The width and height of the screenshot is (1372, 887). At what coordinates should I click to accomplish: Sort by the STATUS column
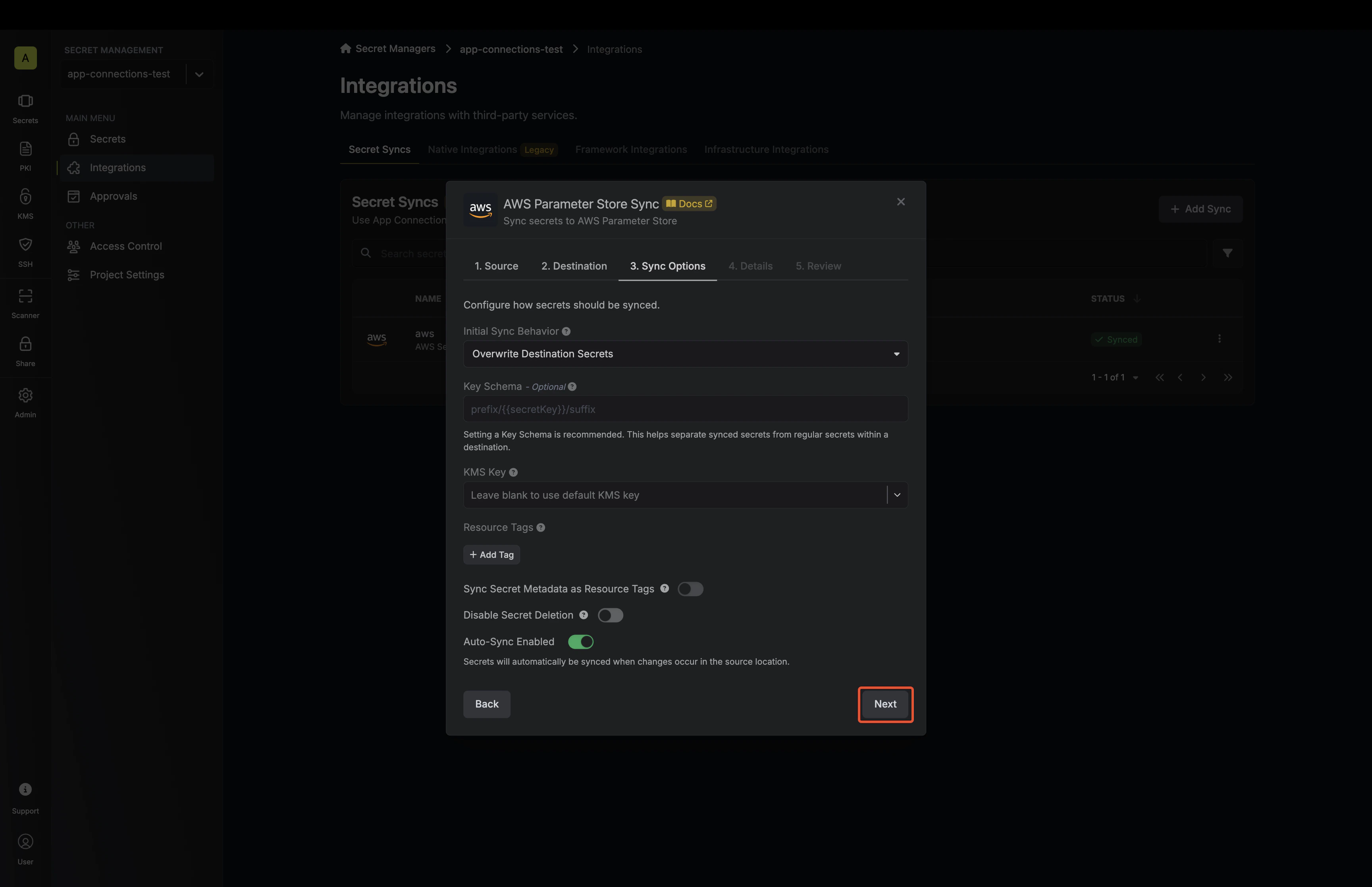[x=1115, y=298]
